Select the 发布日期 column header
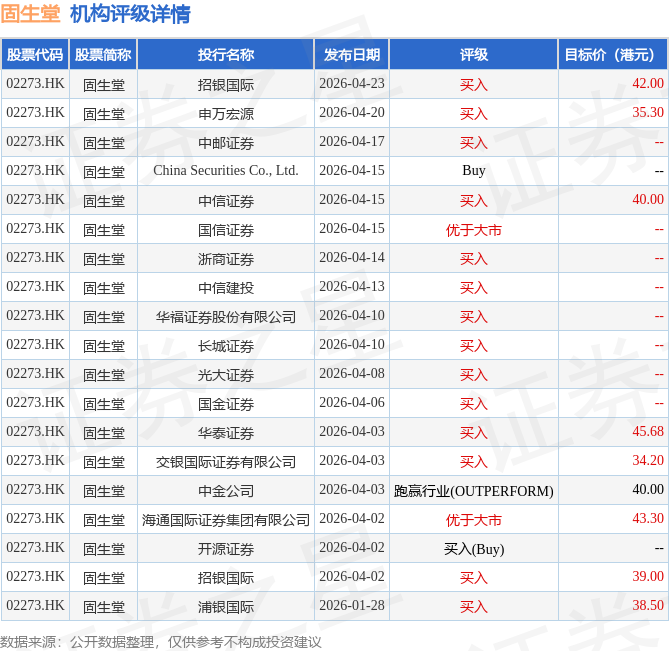This screenshot has width=669, height=651. (x=352, y=55)
